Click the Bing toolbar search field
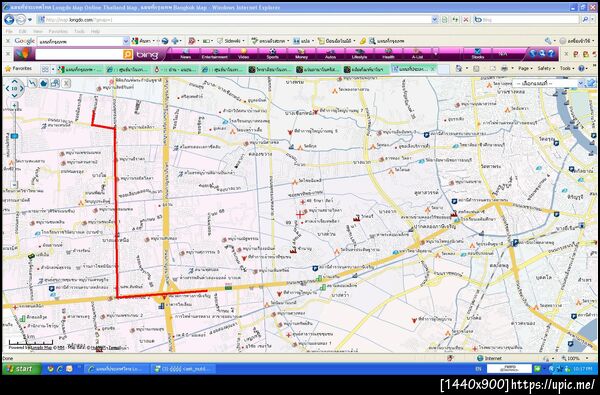600x395 pixels. pyautogui.click(x=79, y=54)
